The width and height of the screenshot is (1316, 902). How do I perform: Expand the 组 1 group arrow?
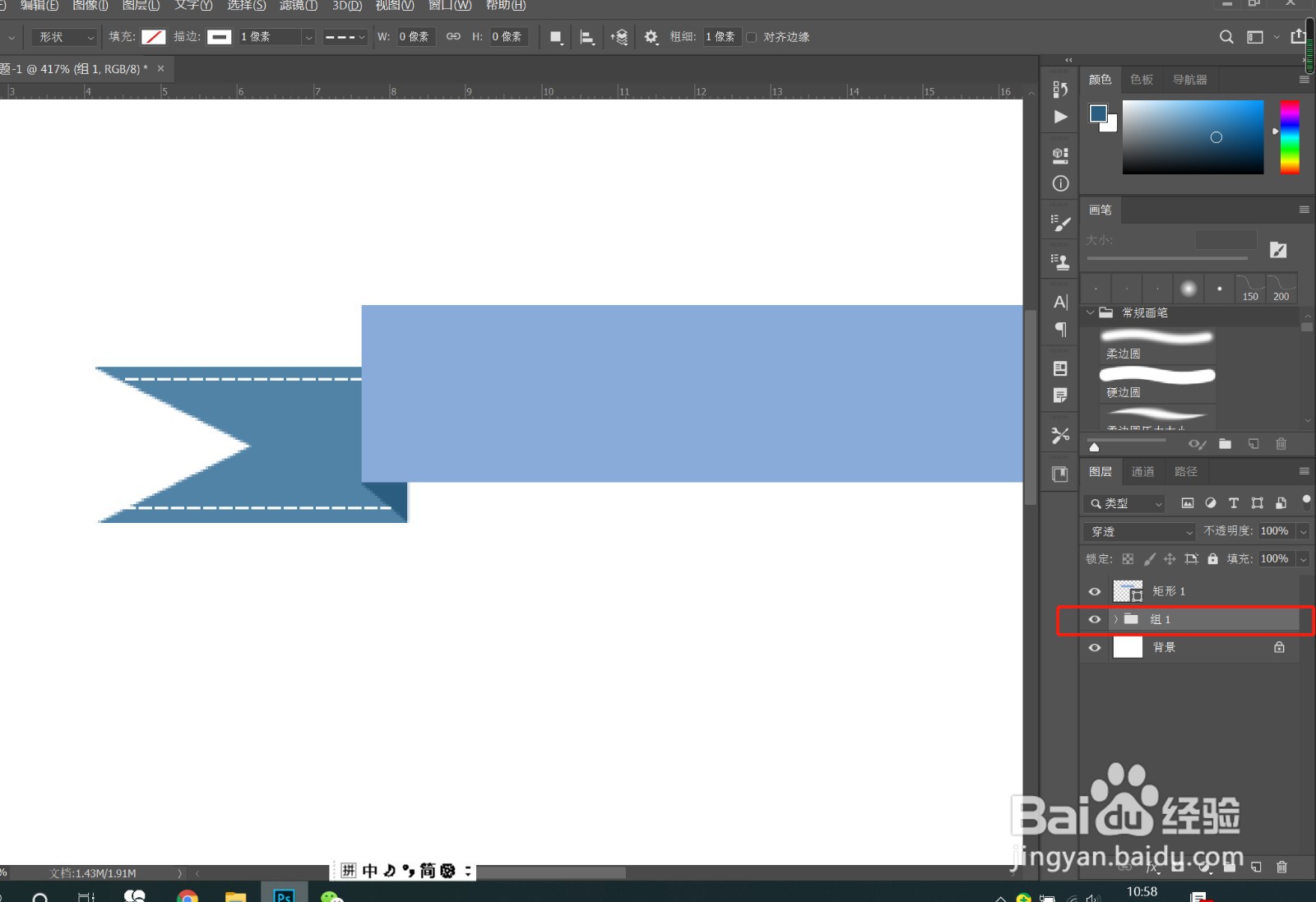coord(1116,619)
